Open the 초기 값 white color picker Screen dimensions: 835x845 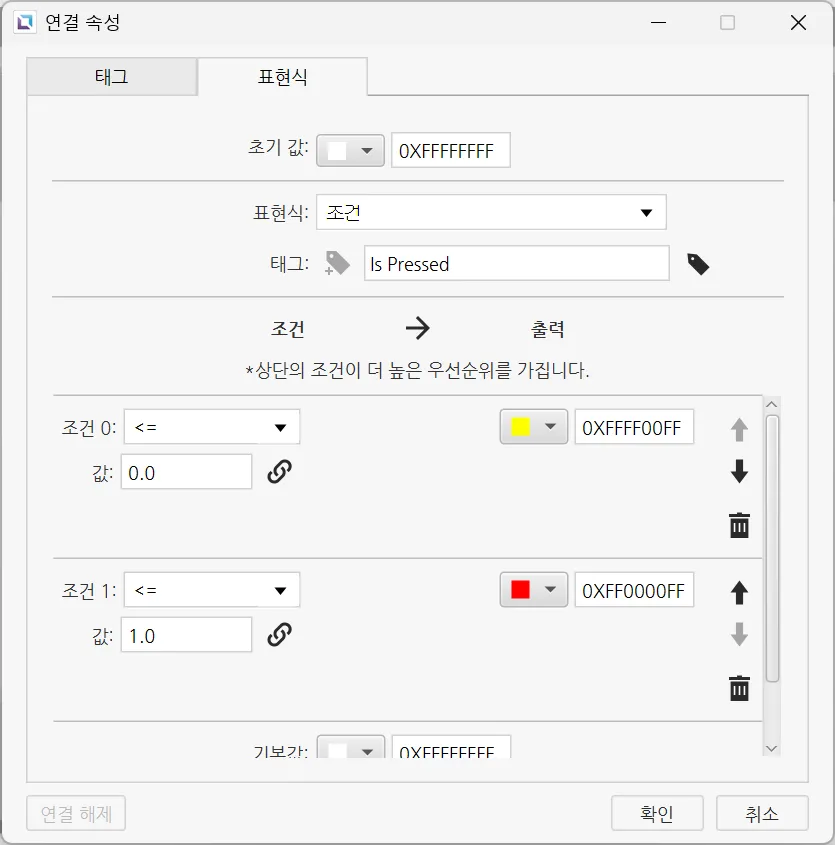pos(350,151)
